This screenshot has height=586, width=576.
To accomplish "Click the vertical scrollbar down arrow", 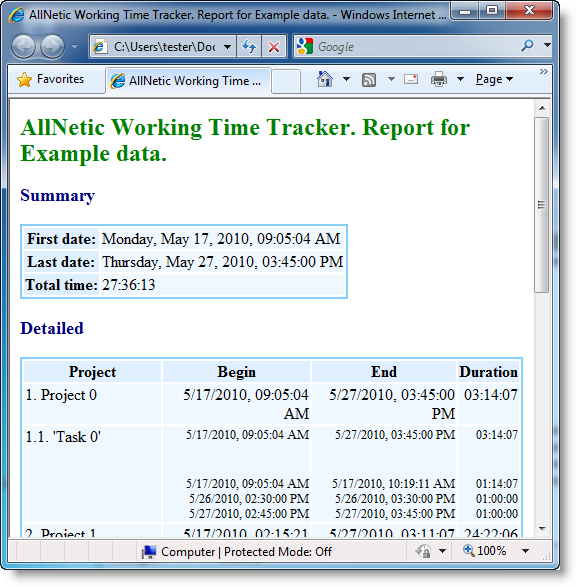I will [542, 528].
